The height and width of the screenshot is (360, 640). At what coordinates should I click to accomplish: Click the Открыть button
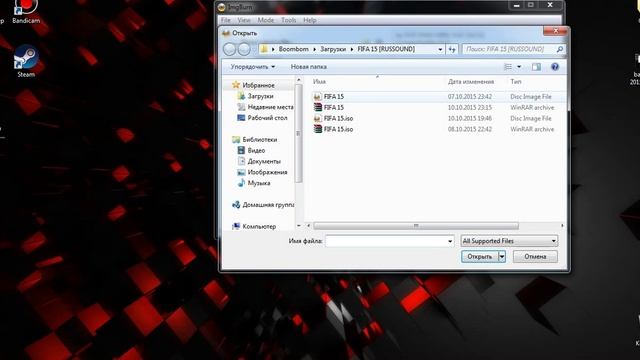coord(480,256)
